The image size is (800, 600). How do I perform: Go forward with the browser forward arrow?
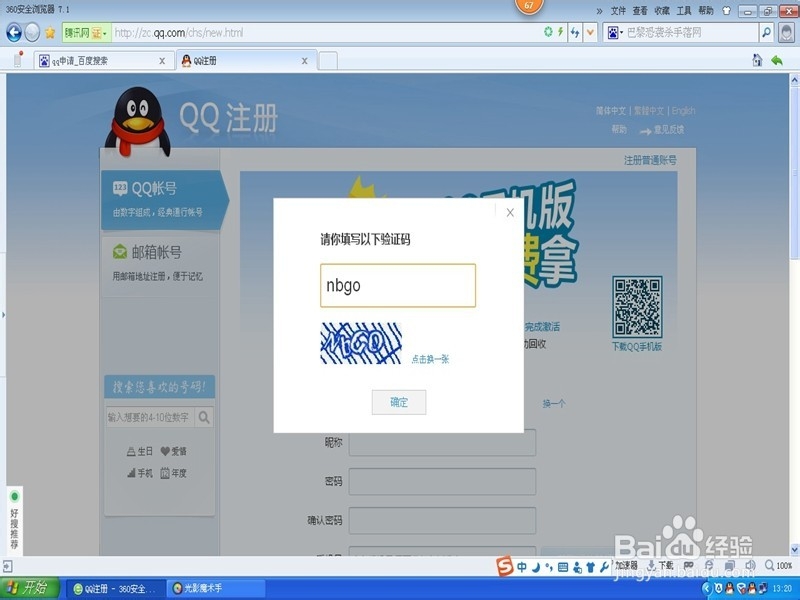click(x=32, y=33)
